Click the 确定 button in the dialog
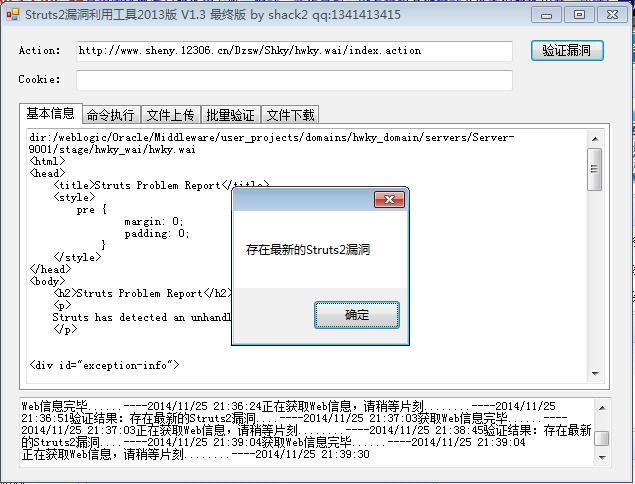Viewport: 635px width, 484px height. [357, 315]
